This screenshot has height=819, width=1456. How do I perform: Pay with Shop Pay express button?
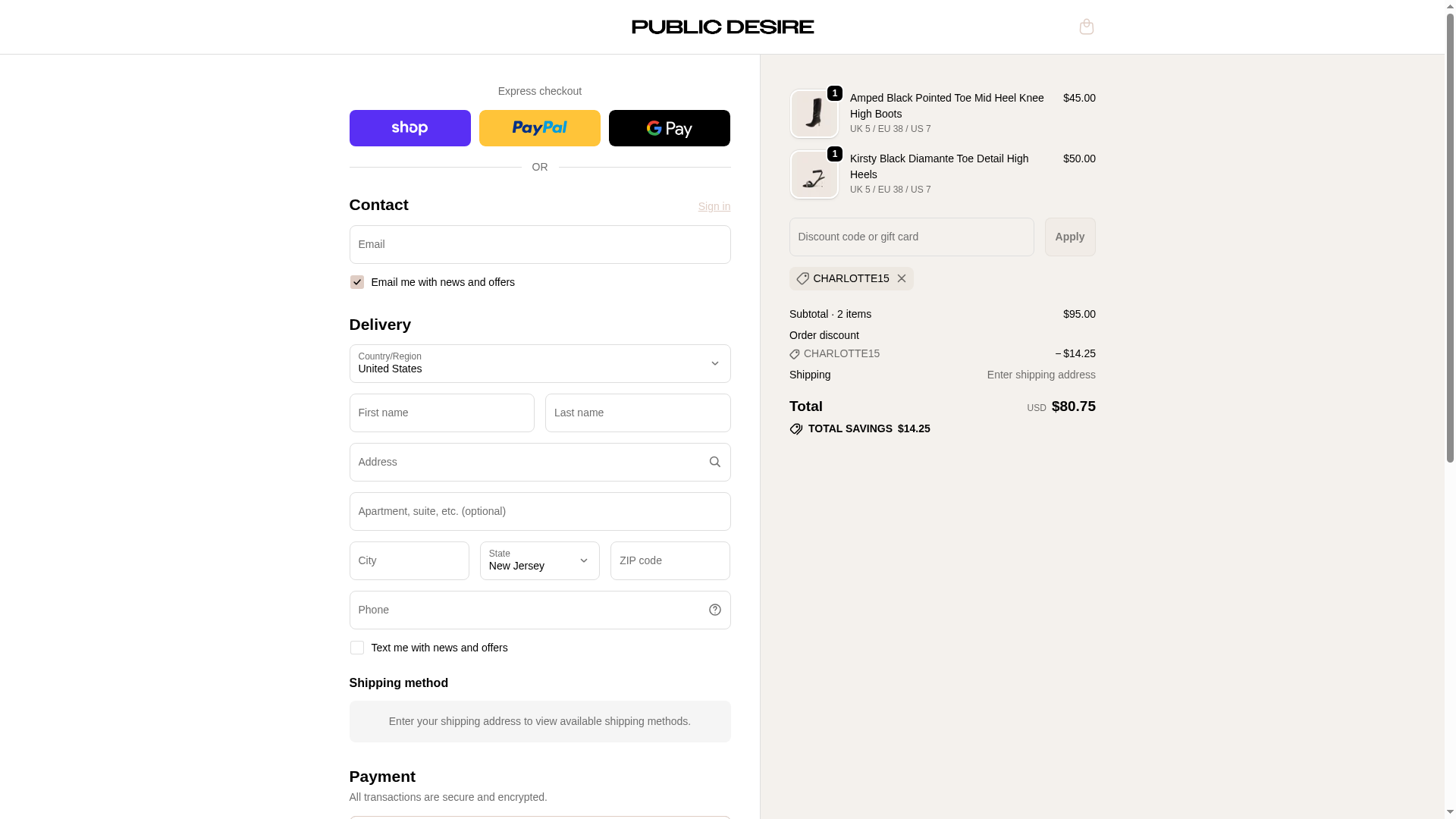(409, 128)
